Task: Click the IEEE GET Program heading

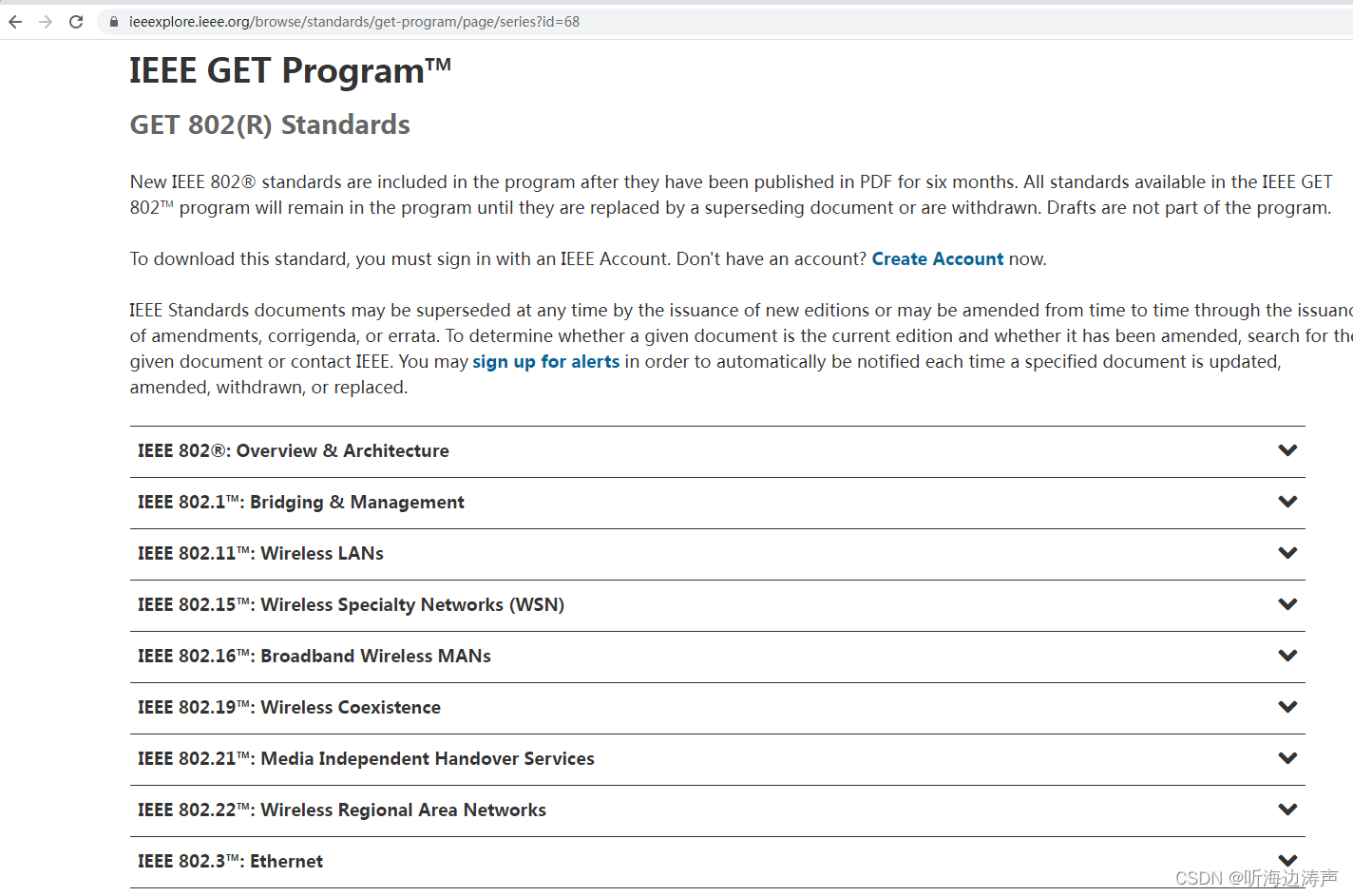Action: 289,69
